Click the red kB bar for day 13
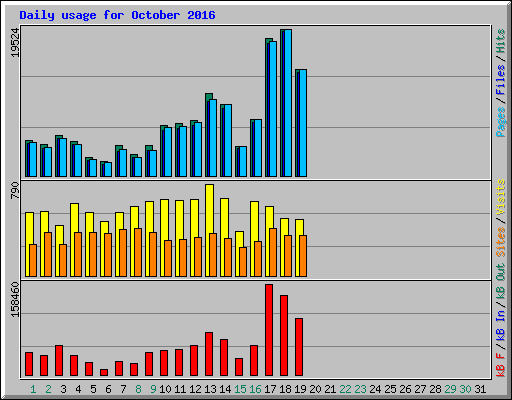The width and height of the screenshot is (512, 400). coord(209,354)
